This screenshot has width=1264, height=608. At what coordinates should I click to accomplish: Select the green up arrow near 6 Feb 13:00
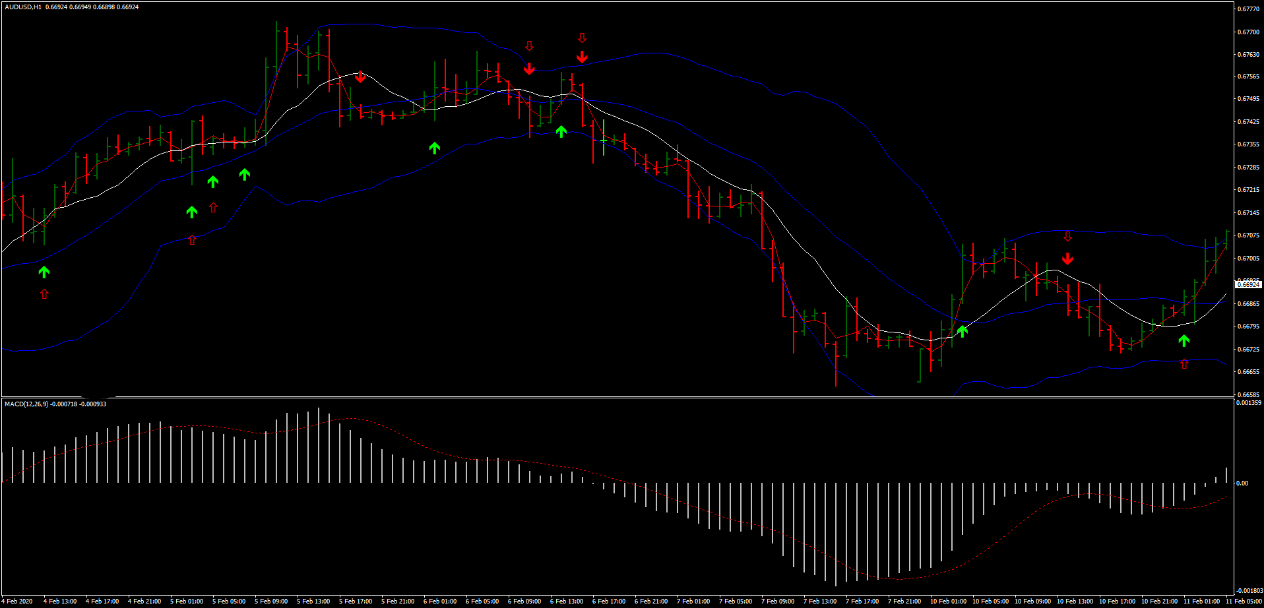click(561, 131)
